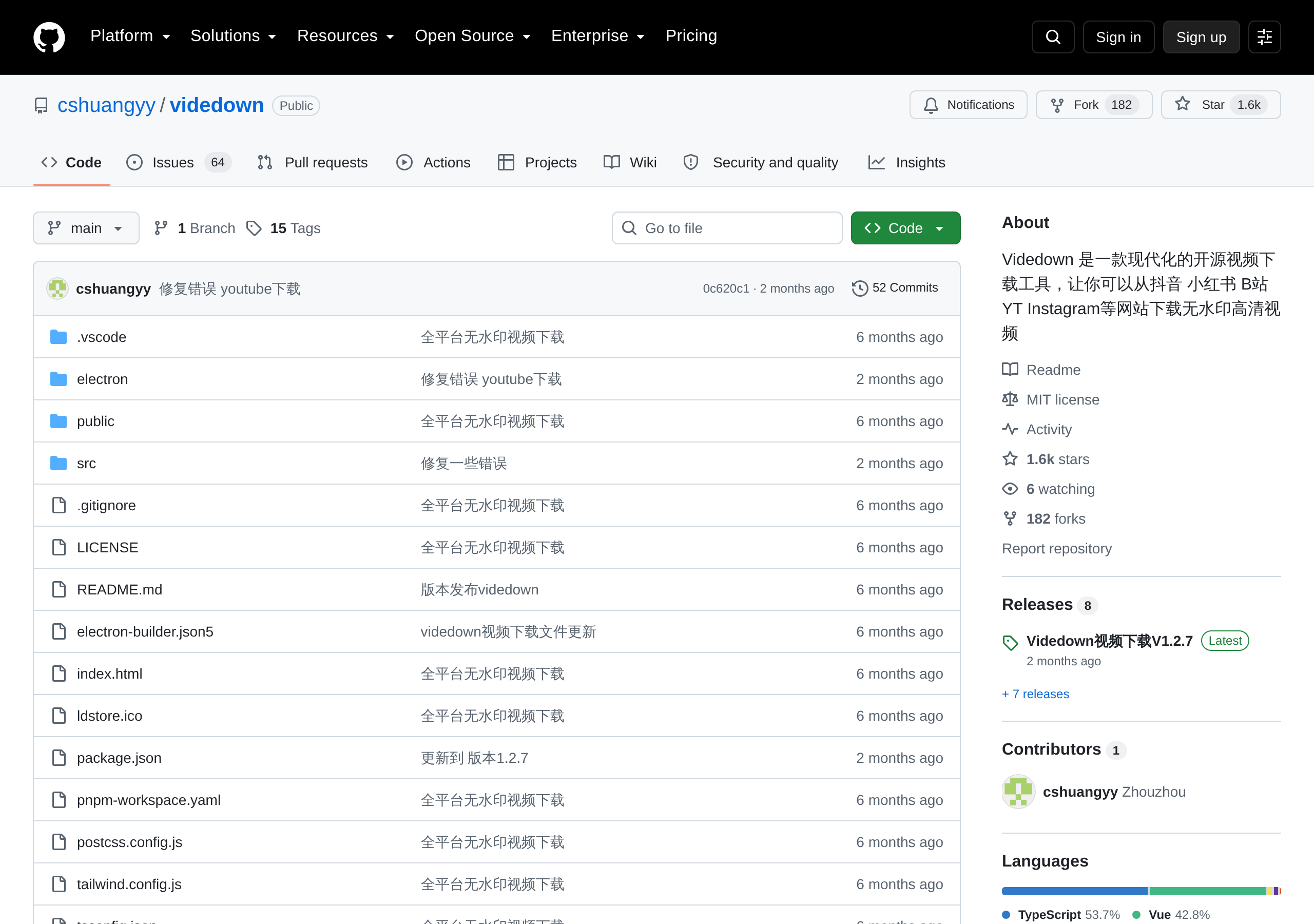Expand the main branch selector

(86, 228)
